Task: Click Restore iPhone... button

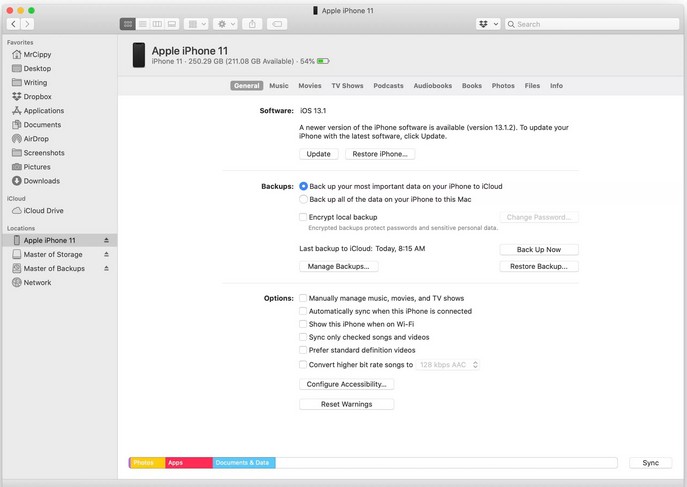Action: [380, 154]
